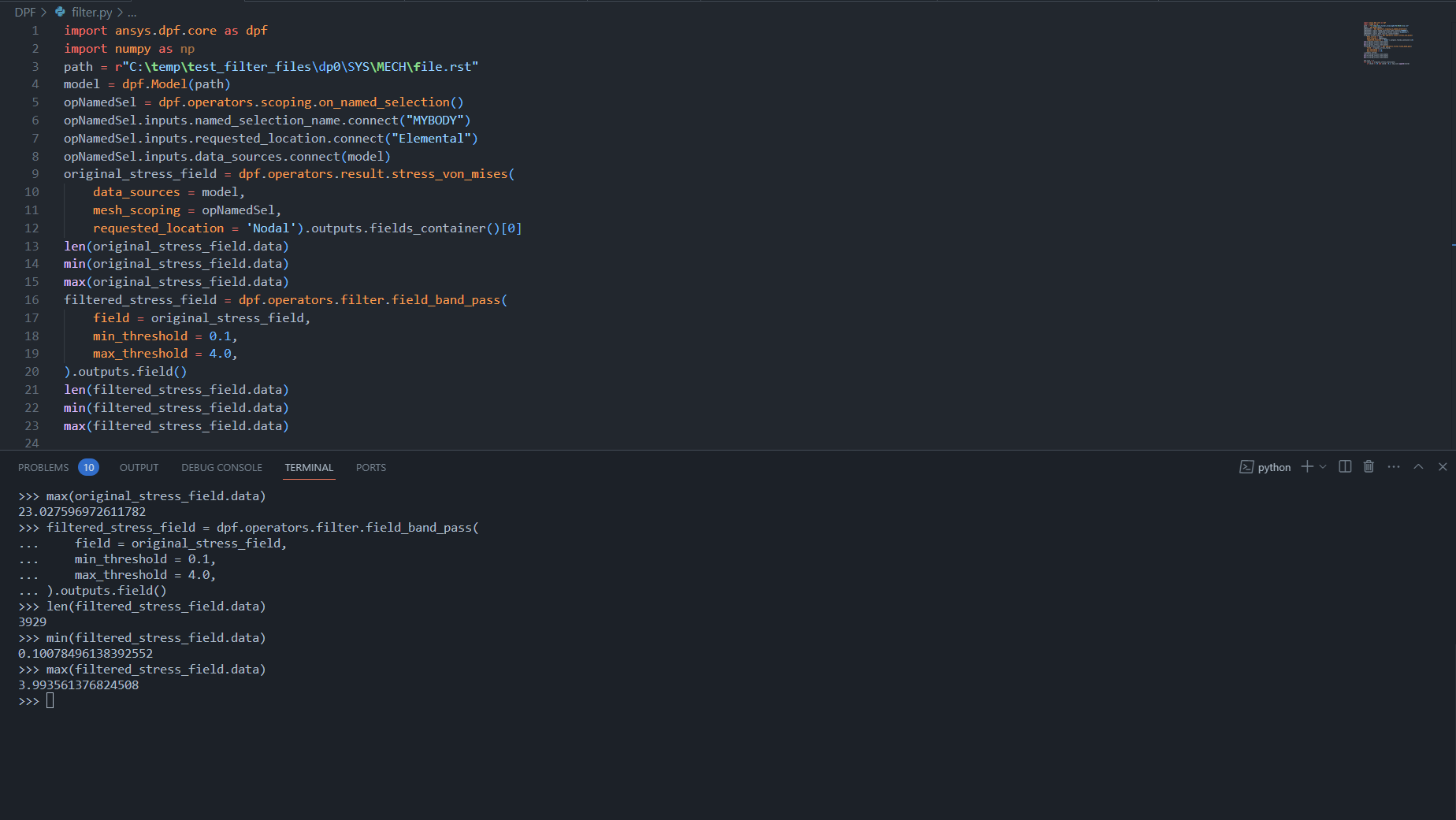Screen dimensions: 1456x820
Task: Open the PORTS tab
Action: coord(370,467)
